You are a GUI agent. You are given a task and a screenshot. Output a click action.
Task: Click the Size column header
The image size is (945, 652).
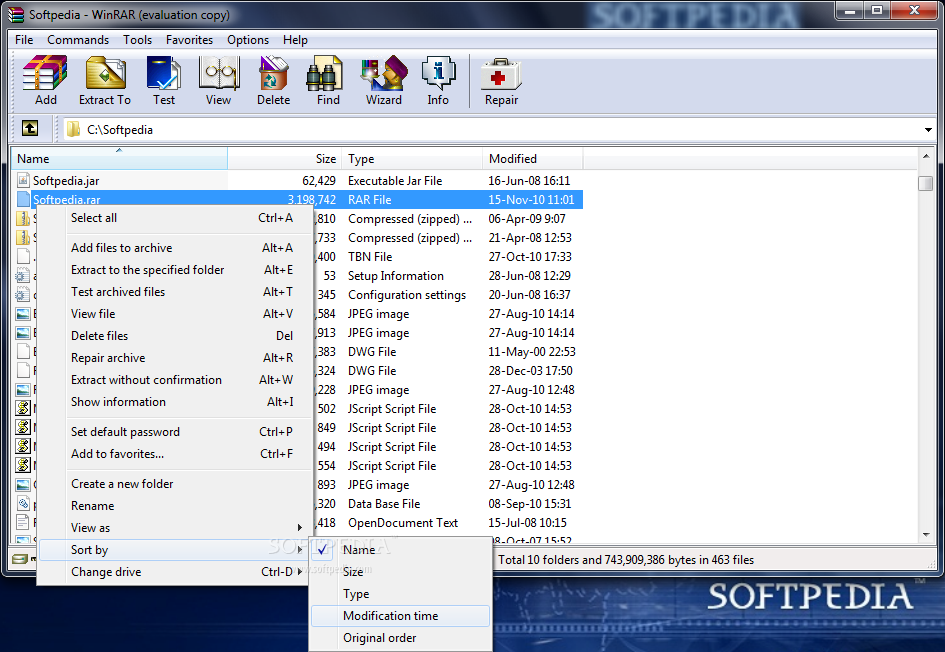284,158
